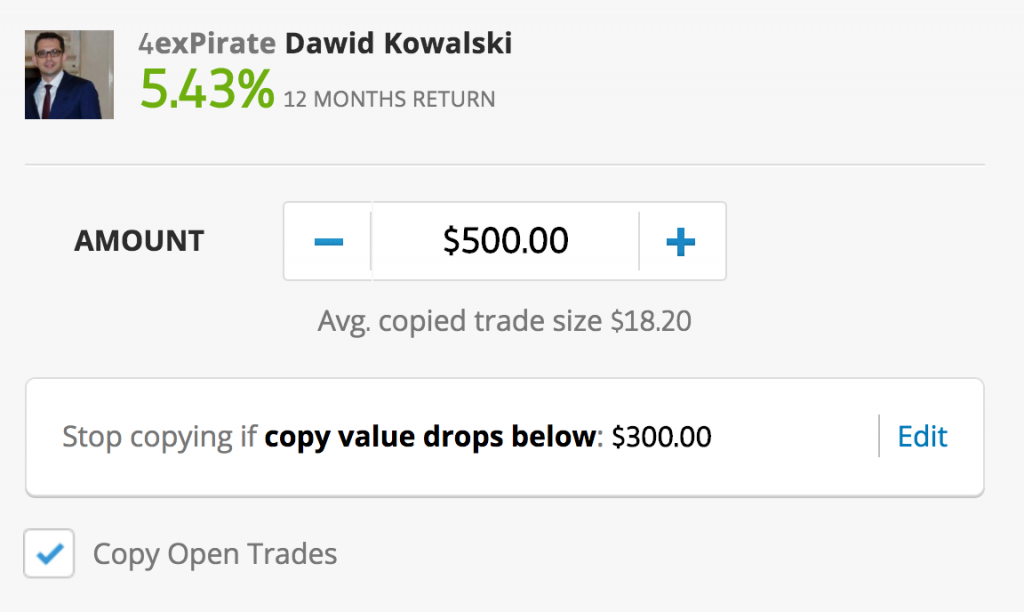Click the Copy Open Trades label text
Viewport: 1024px width, 612px height.
tap(215, 555)
